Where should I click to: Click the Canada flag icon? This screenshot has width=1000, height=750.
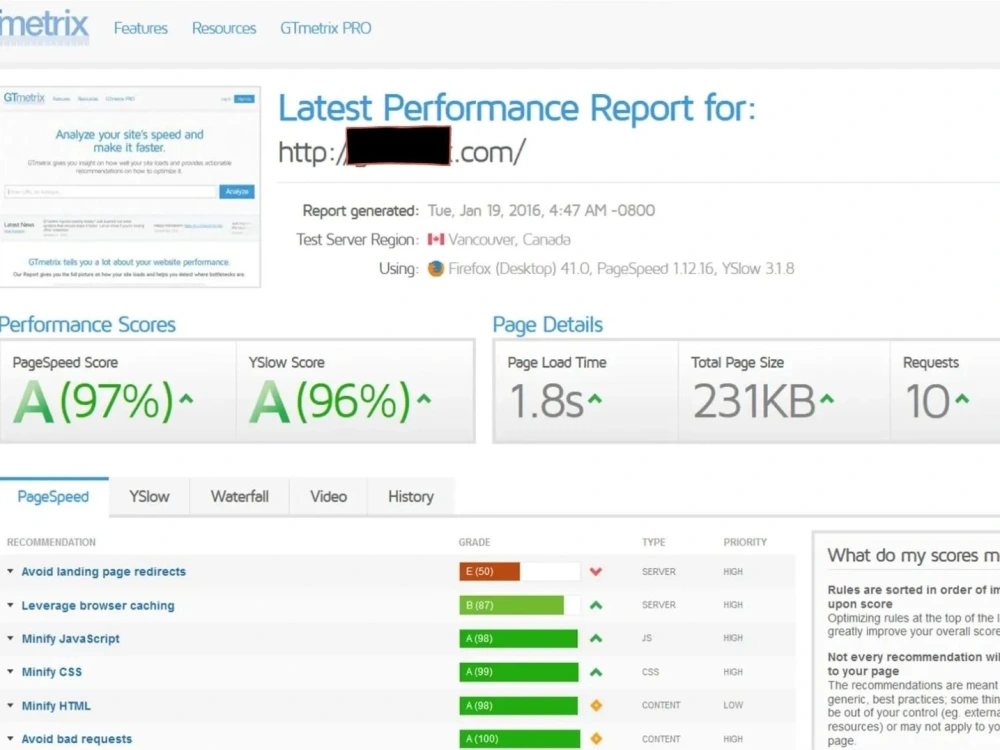click(x=436, y=239)
